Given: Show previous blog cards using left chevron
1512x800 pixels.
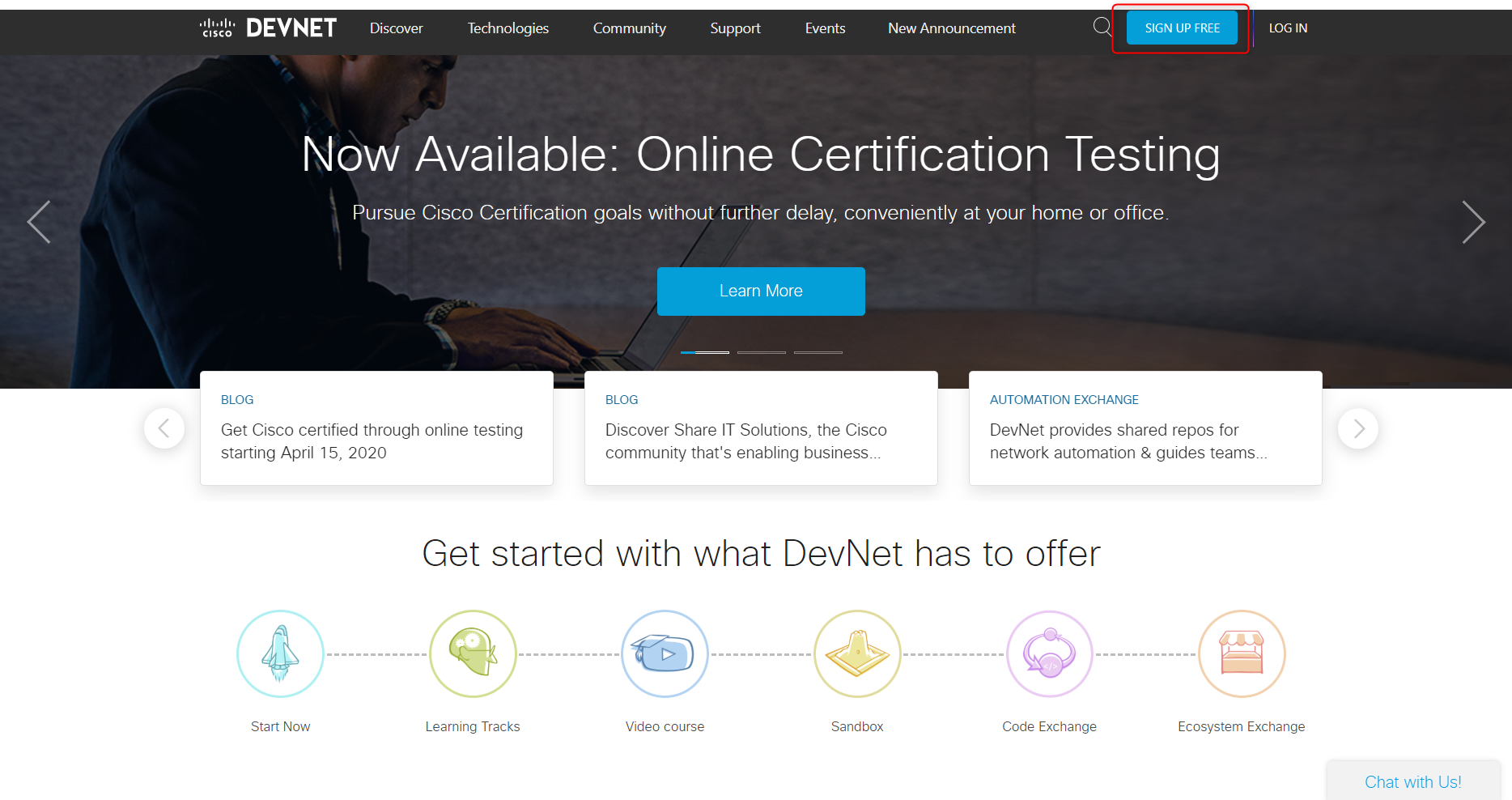Looking at the screenshot, I should [x=164, y=428].
